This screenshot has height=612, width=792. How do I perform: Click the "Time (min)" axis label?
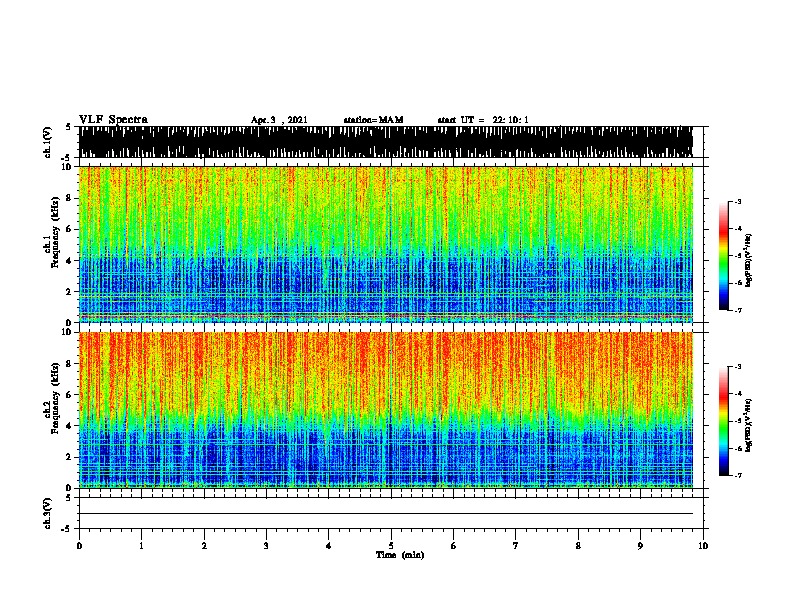(x=400, y=555)
